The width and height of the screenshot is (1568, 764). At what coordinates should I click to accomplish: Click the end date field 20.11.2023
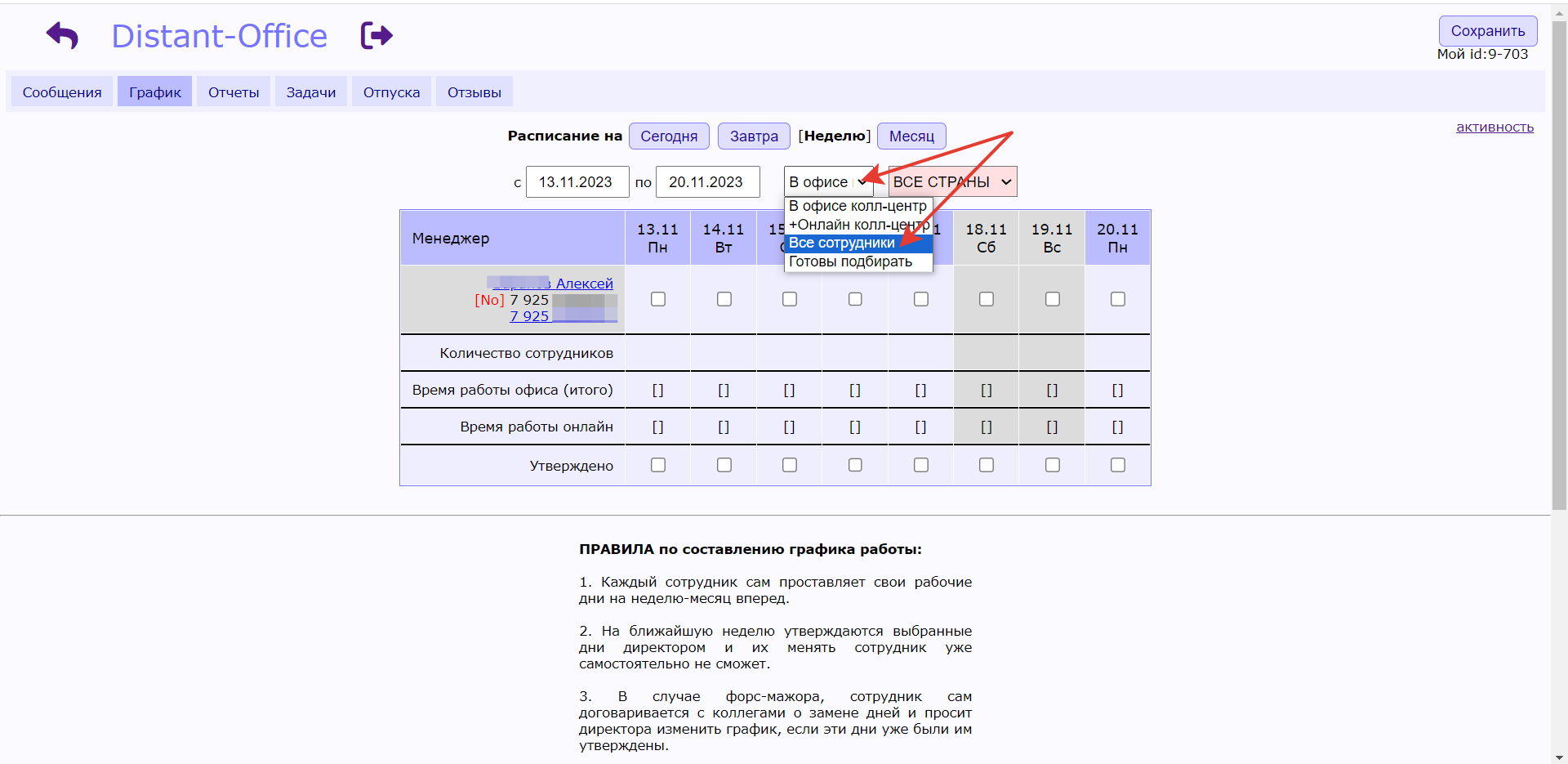(708, 181)
